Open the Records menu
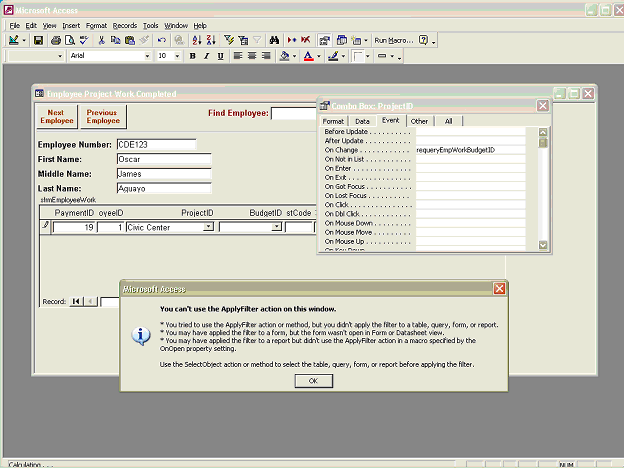Screen dimensions: 624x468 pyautogui.click(x=125, y=26)
